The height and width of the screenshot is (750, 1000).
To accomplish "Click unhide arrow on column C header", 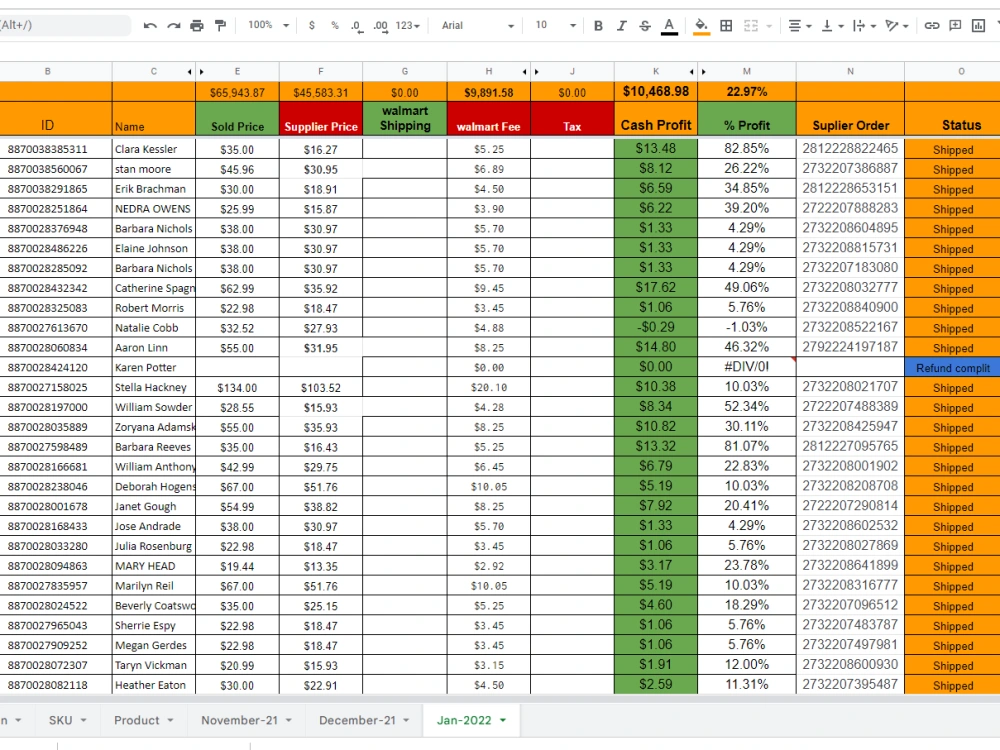I will (189, 72).
